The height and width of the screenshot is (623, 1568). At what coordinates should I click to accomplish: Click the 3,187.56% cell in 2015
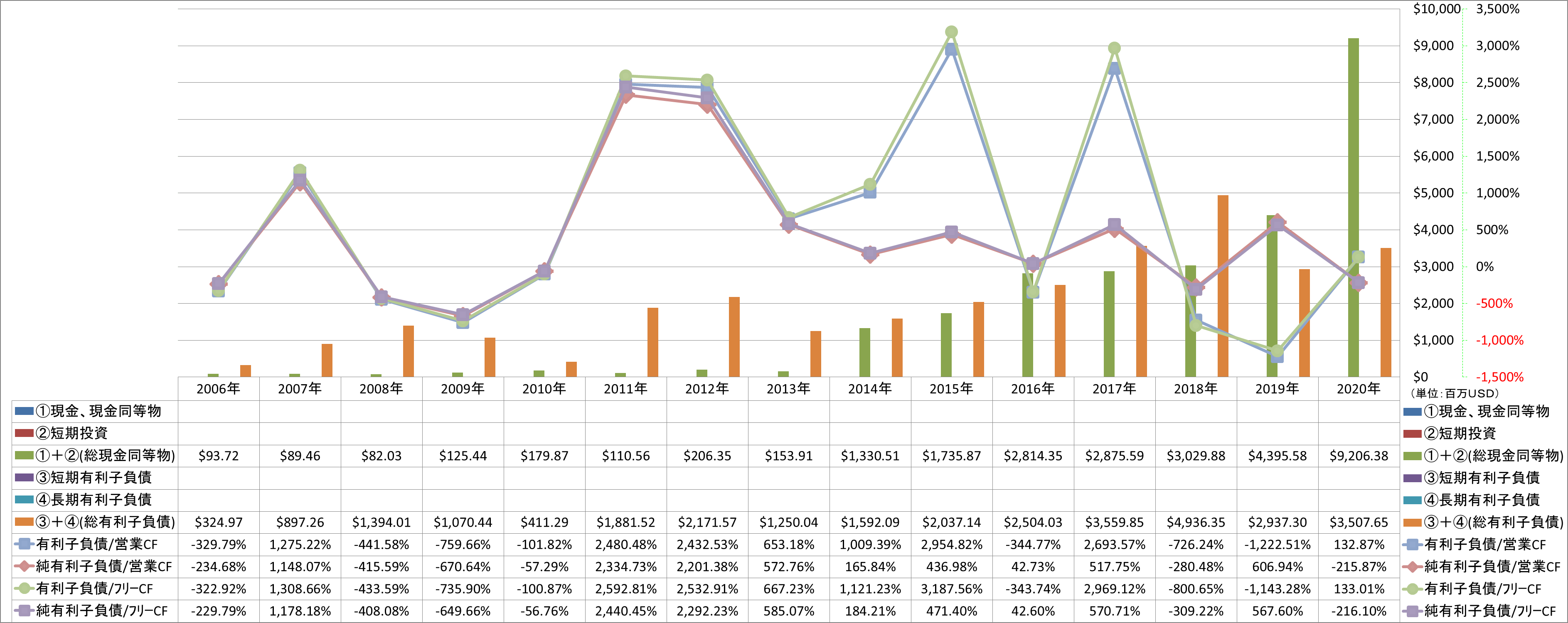click(x=951, y=589)
